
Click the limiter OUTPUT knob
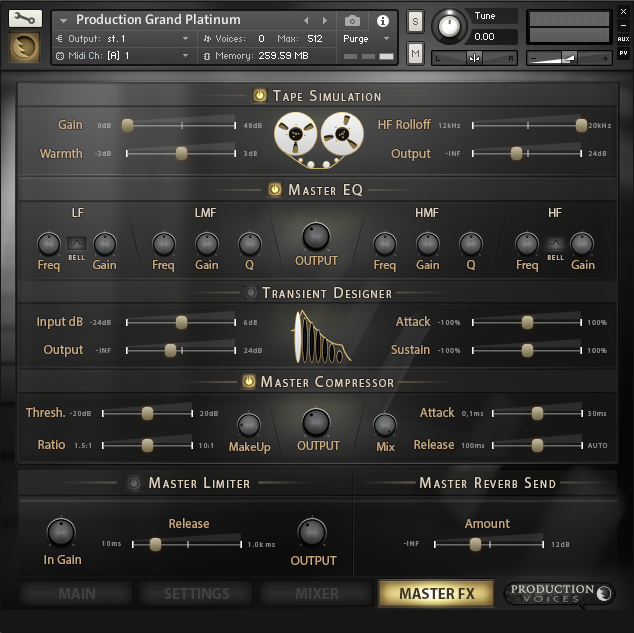pyautogui.click(x=312, y=532)
